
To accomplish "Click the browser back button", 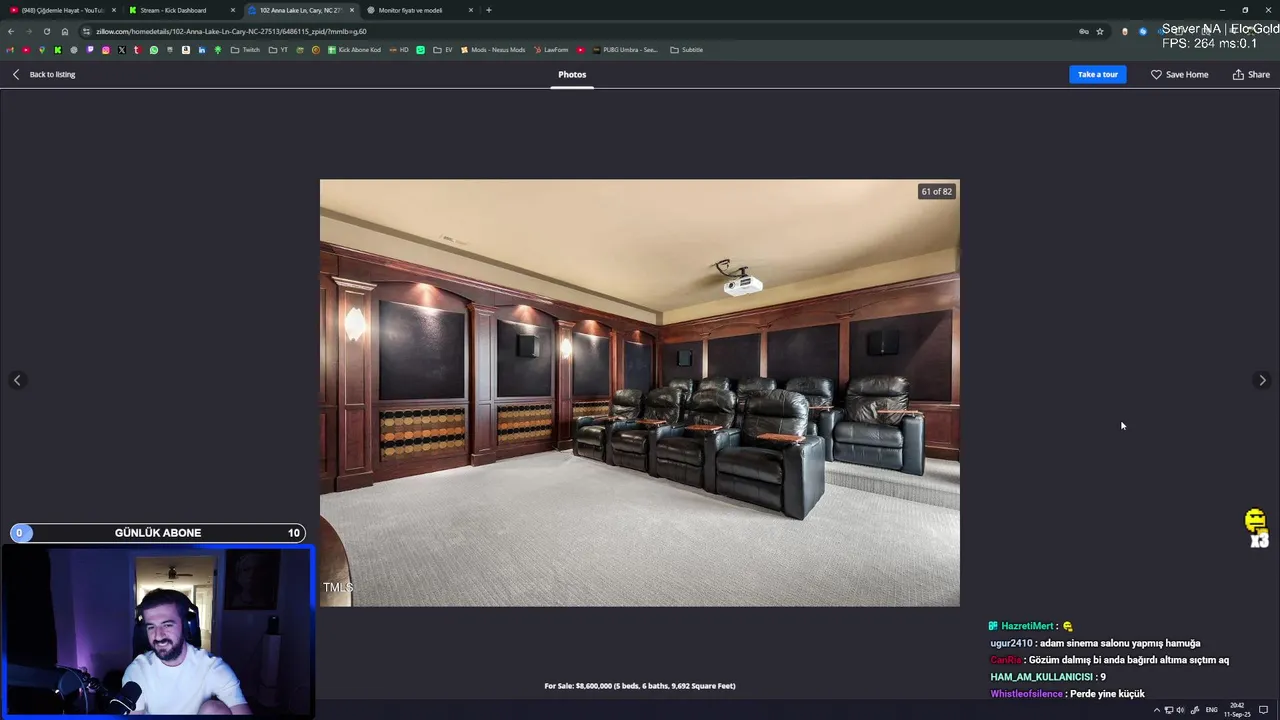I will [x=11, y=31].
